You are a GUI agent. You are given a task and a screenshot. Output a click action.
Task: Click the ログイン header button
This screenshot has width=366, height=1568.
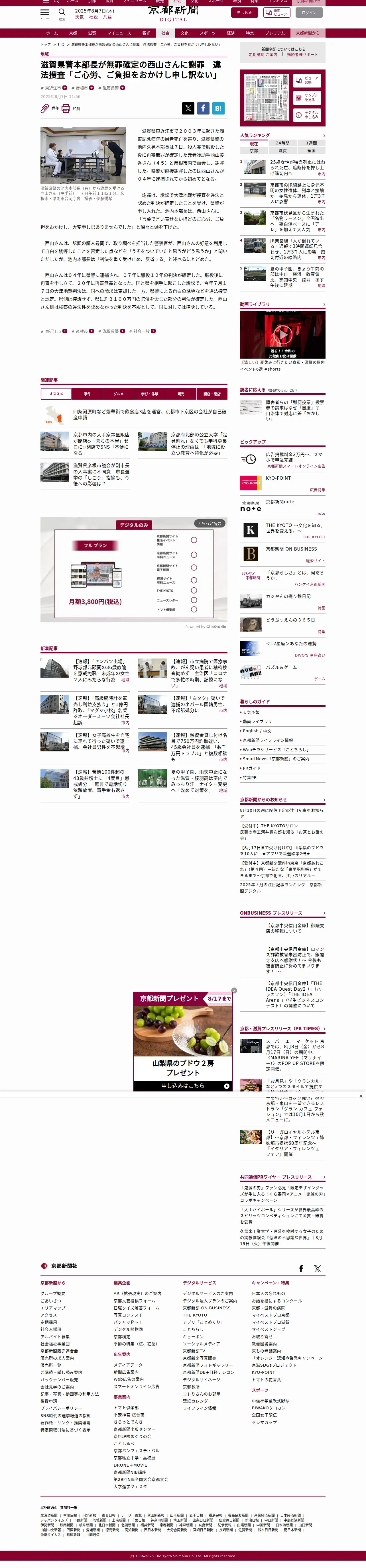pyautogui.click(x=309, y=12)
